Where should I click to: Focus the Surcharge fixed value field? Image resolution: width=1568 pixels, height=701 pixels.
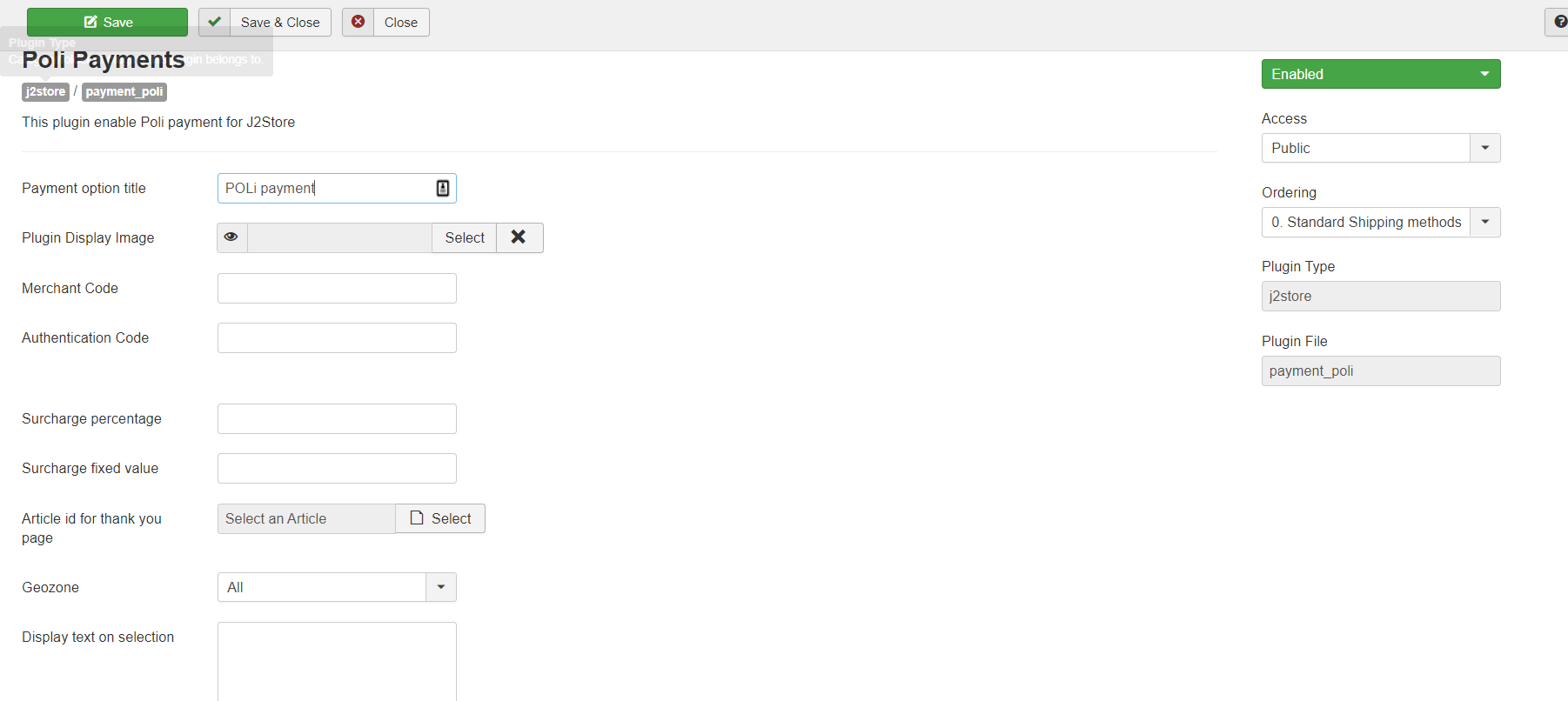337,468
